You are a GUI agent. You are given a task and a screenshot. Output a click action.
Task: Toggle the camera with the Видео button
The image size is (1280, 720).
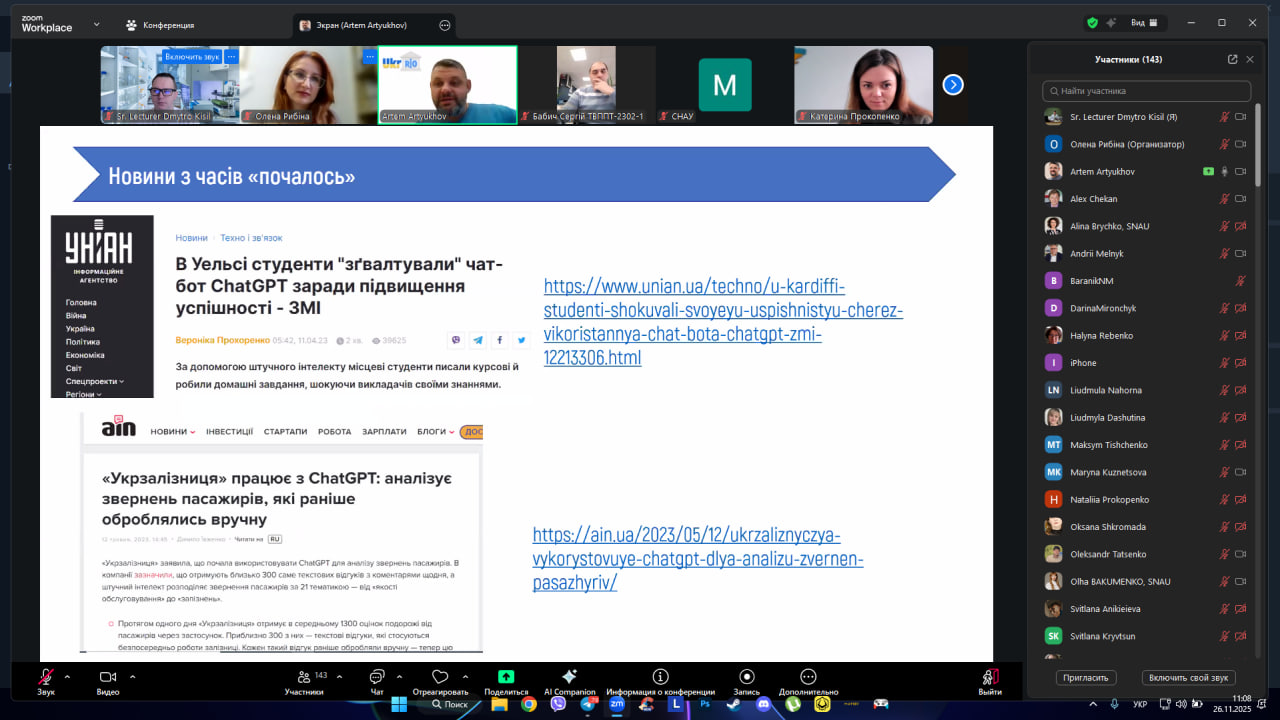[x=108, y=678]
